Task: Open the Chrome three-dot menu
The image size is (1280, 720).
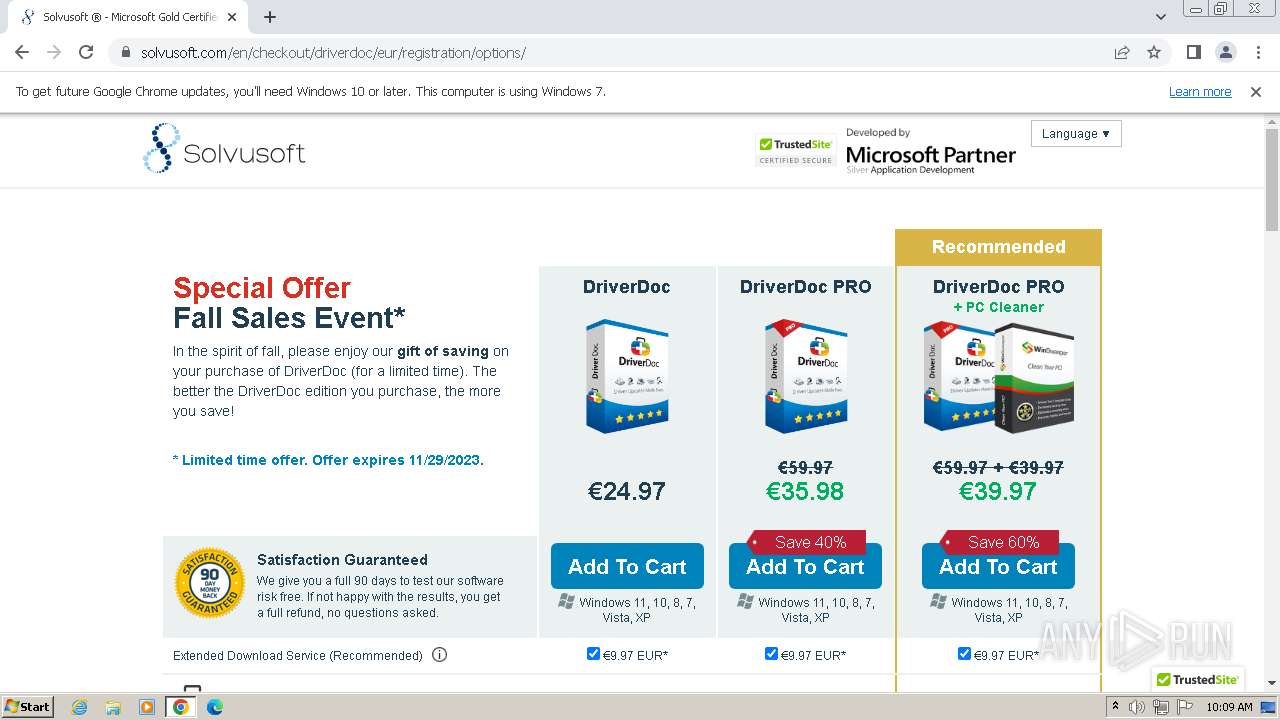Action: point(1258,53)
